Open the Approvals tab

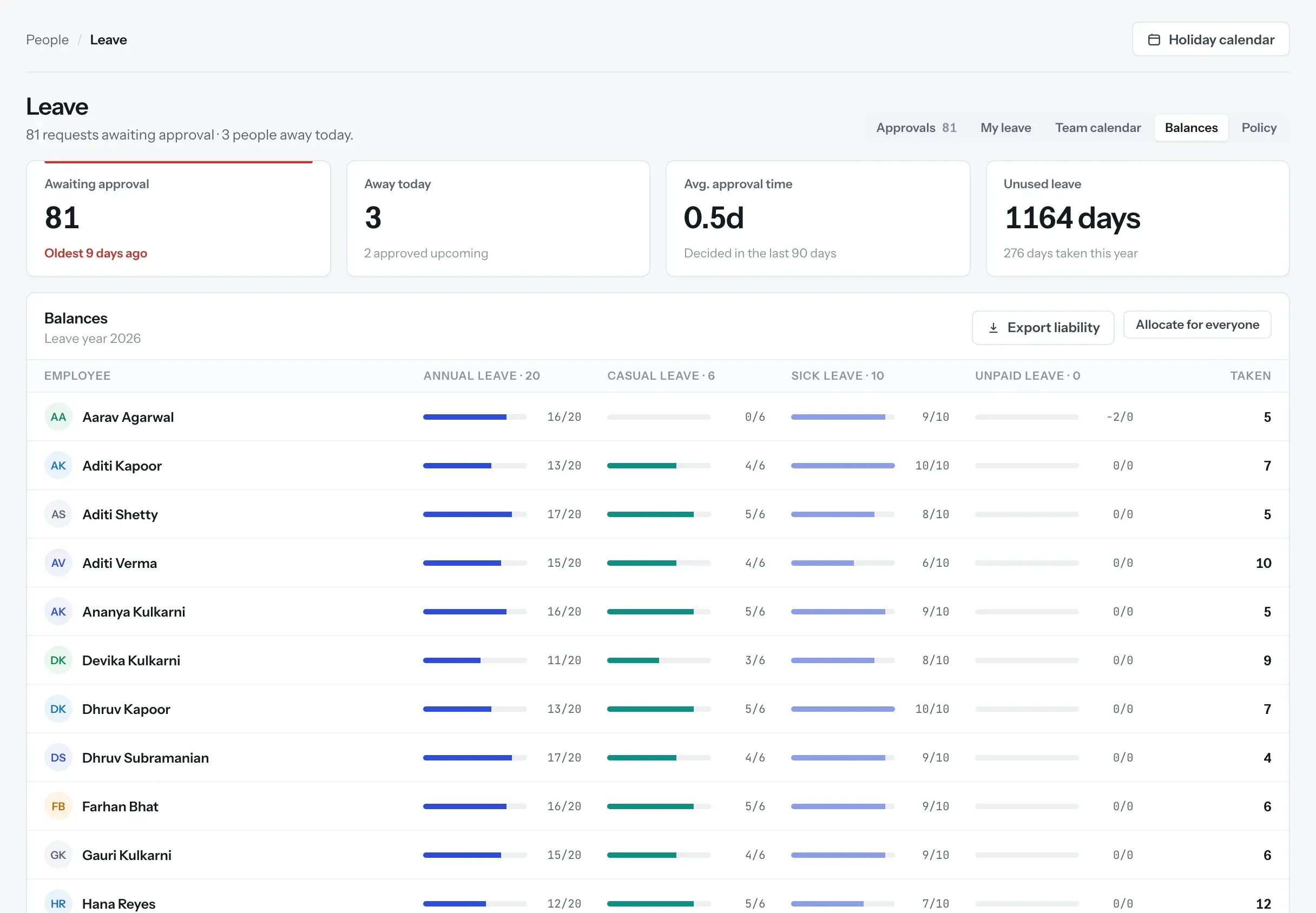pyautogui.click(x=916, y=128)
